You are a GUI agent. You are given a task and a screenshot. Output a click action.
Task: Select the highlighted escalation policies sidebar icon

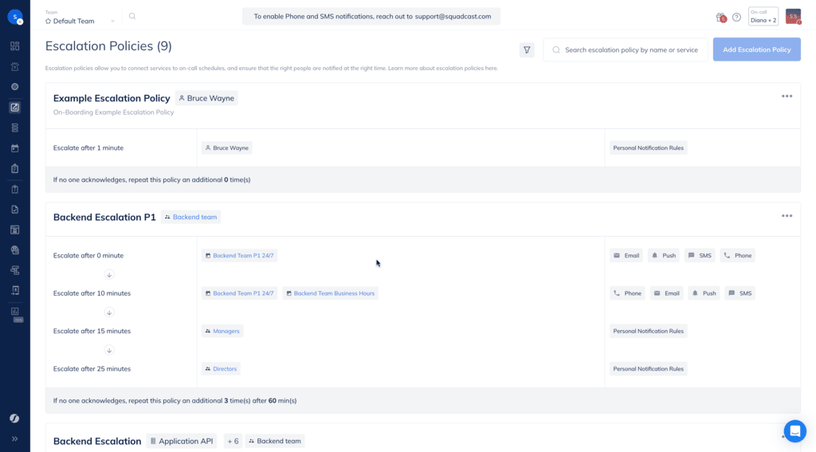(x=15, y=108)
